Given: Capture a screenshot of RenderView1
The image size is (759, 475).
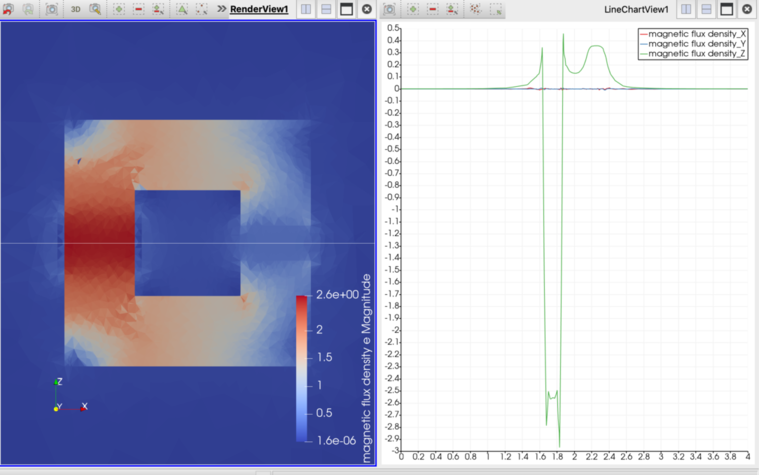Looking at the screenshot, I should click(51, 9).
